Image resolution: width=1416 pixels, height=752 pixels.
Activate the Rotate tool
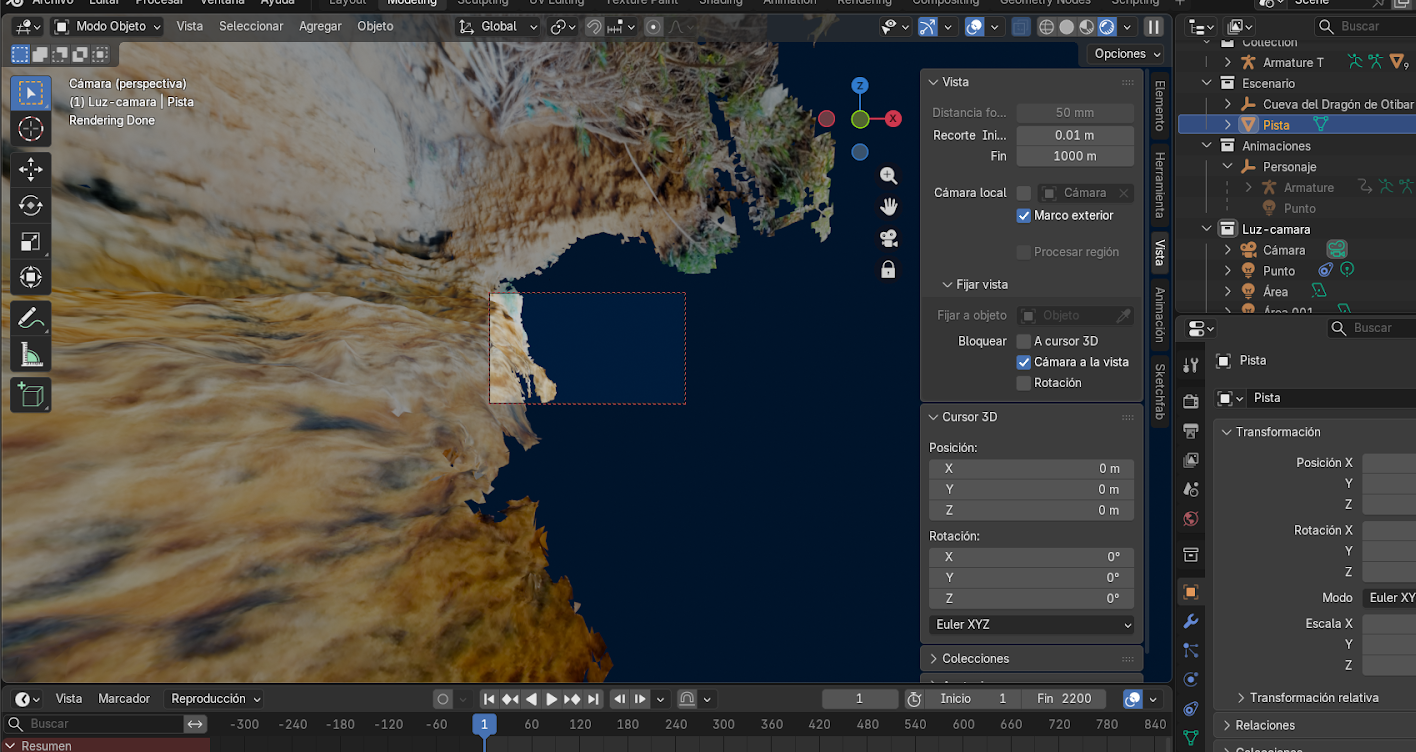click(31, 205)
